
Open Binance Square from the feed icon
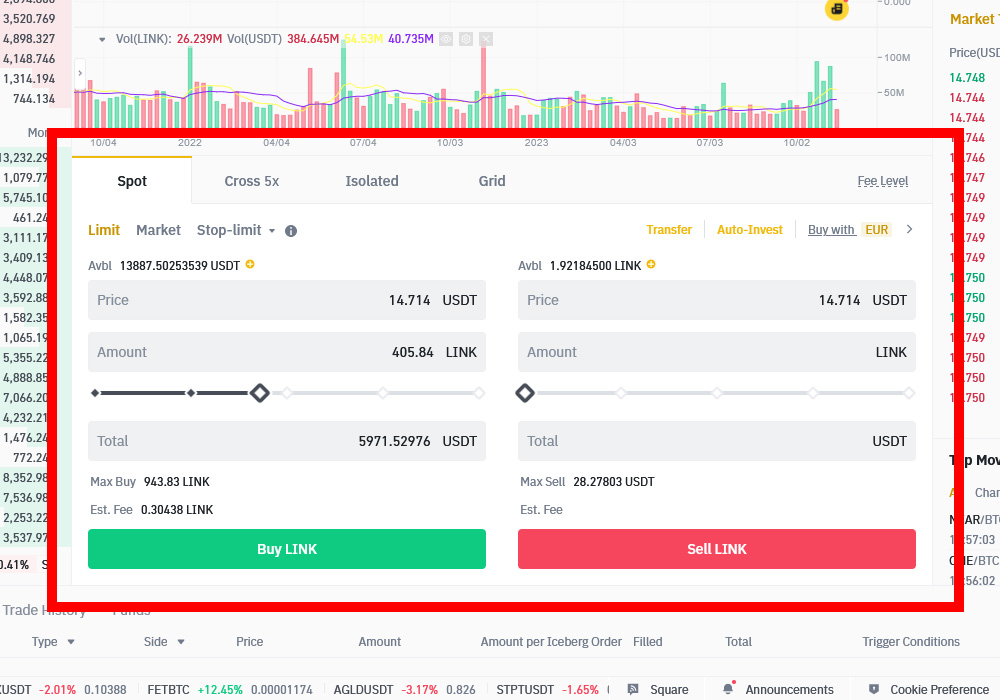[x=631, y=690]
